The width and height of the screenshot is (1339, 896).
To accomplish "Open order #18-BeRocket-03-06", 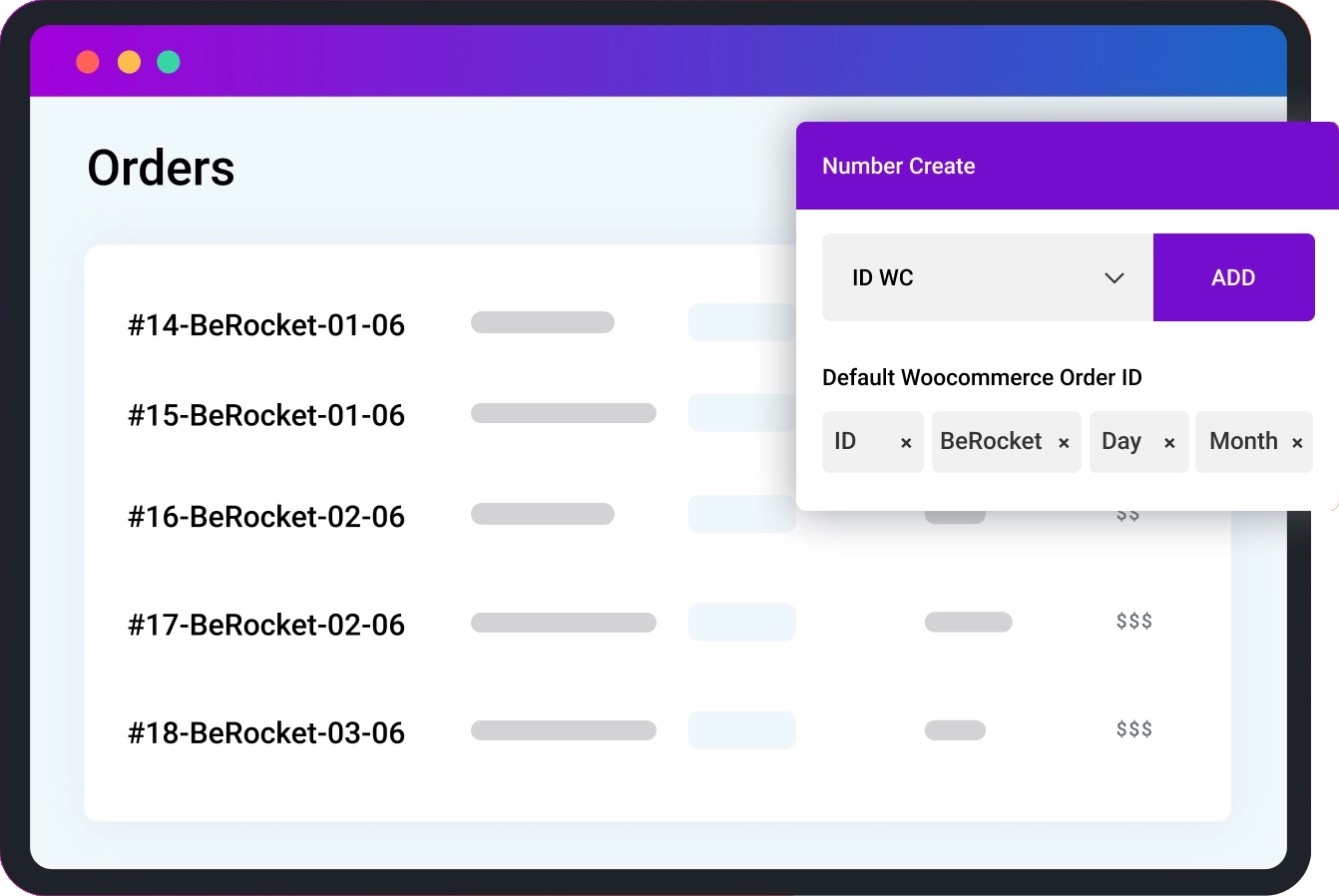I will 266,733.
